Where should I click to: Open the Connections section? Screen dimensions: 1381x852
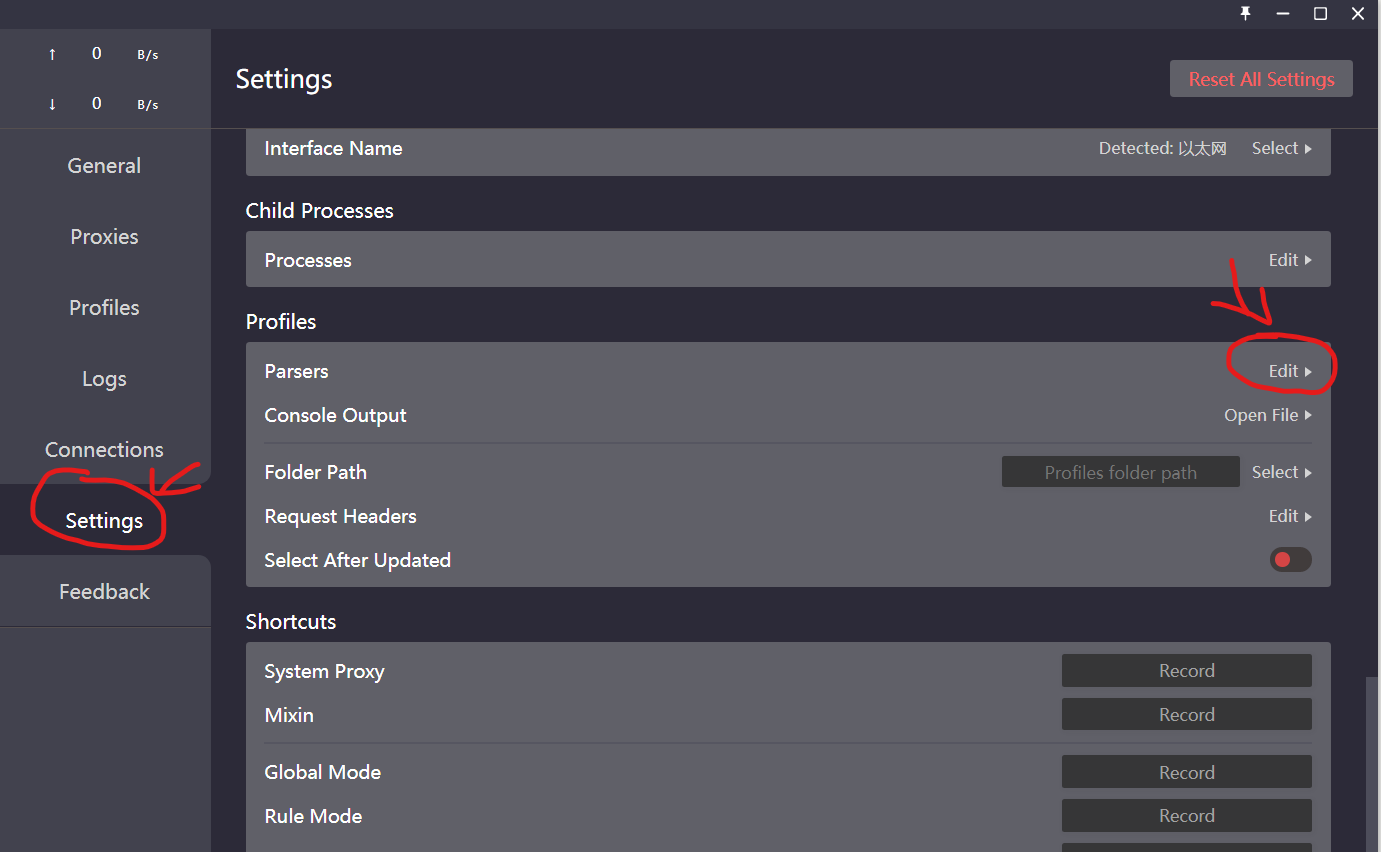105,450
